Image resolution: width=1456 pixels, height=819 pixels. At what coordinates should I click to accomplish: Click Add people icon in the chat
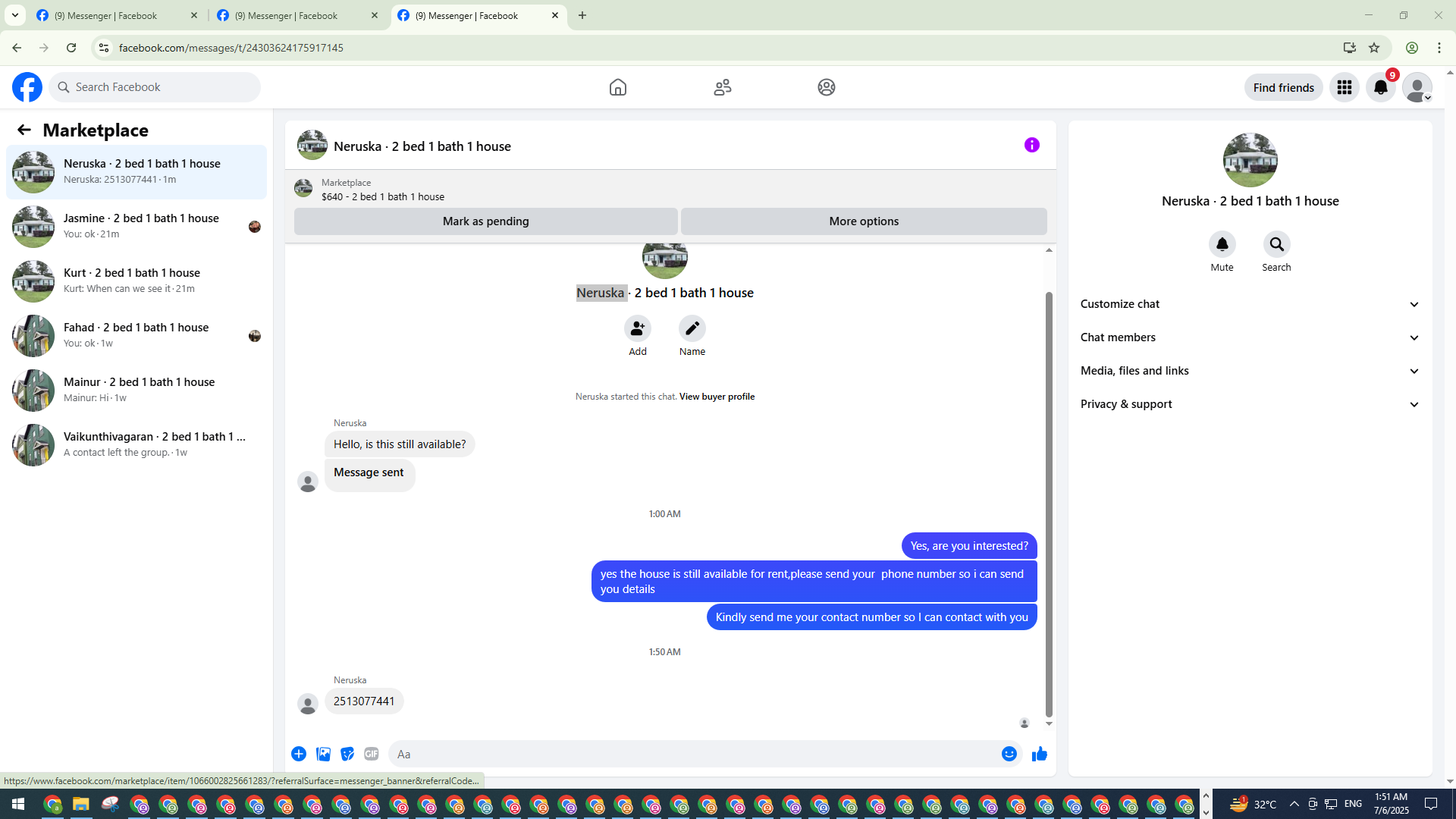[637, 328]
